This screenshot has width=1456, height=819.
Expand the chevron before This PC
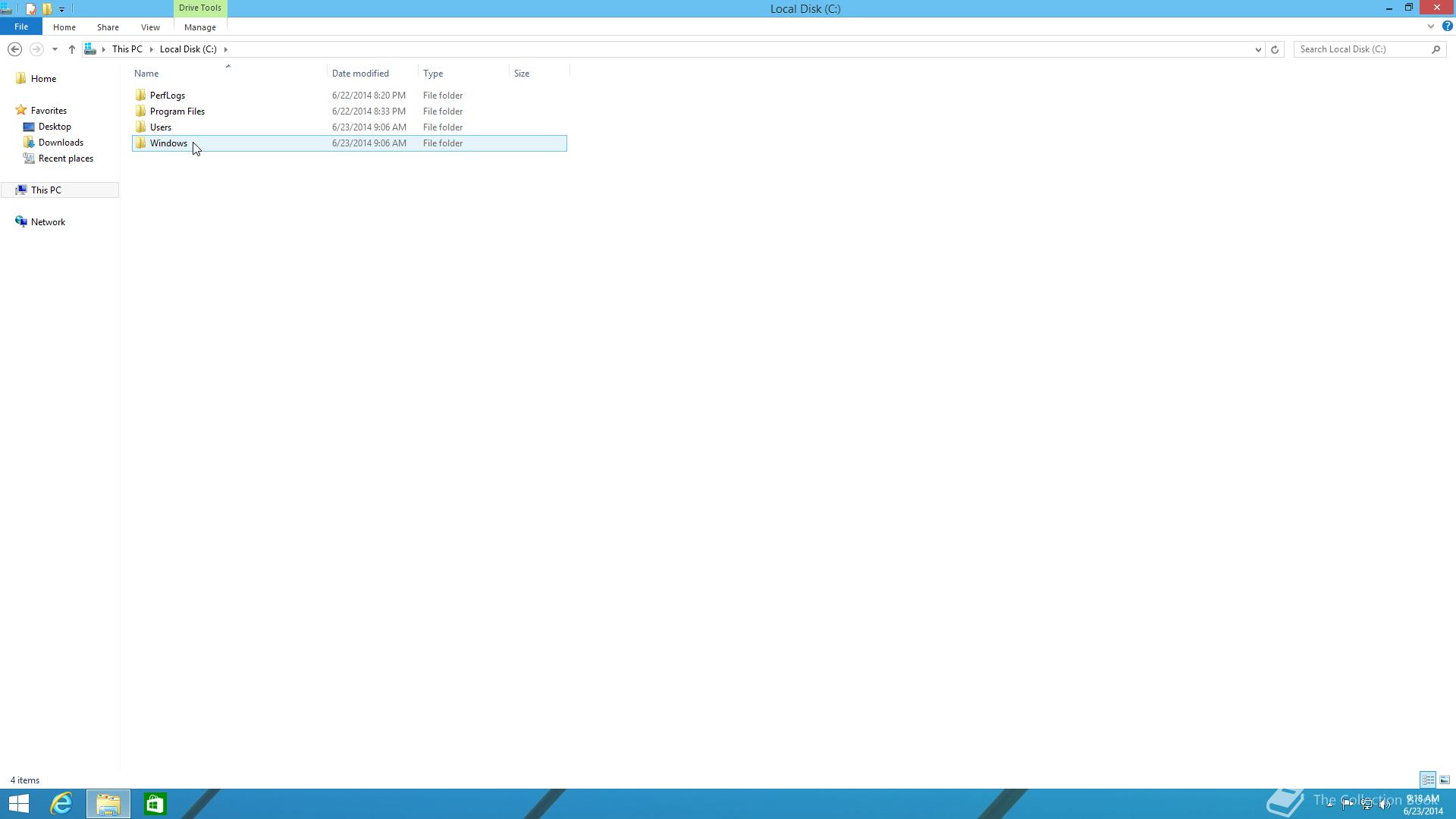(104, 49)
